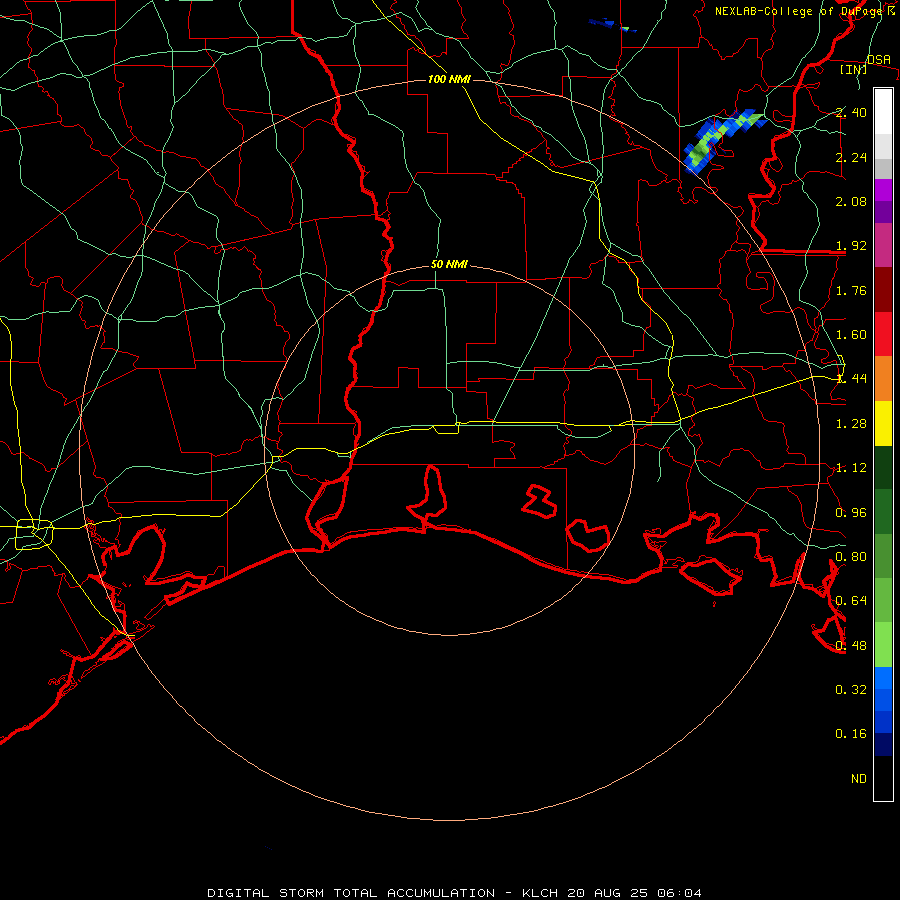Click the 2.40 legend value
The image size is (900, 900).
pos(851,112)
